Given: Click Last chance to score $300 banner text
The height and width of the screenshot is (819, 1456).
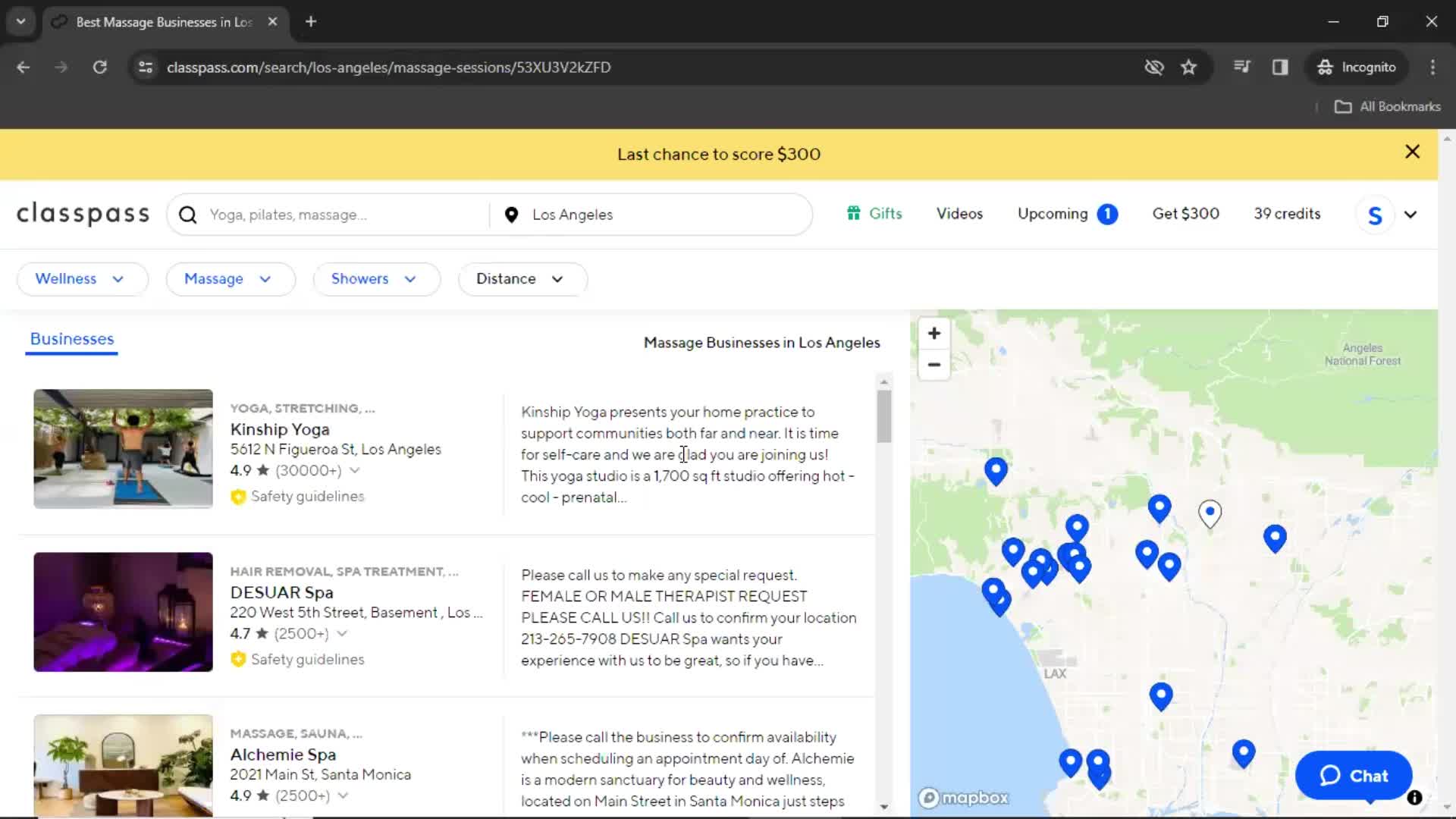Looking at the screenshot, I should pyautogui.click(x=718, y=154).
